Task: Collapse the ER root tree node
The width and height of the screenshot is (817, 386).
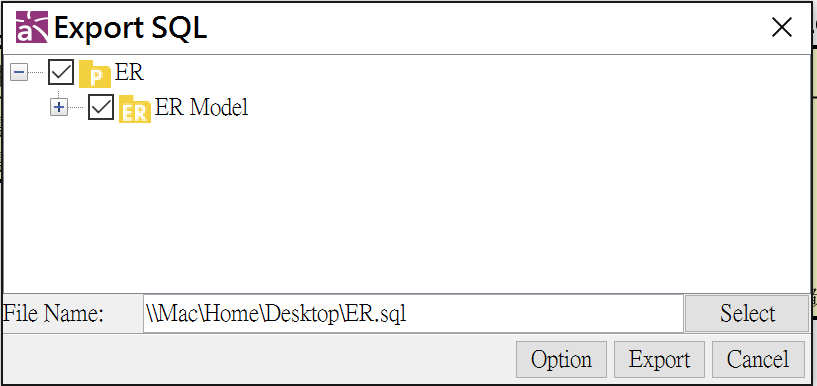Action: click(x=19, y=73)
